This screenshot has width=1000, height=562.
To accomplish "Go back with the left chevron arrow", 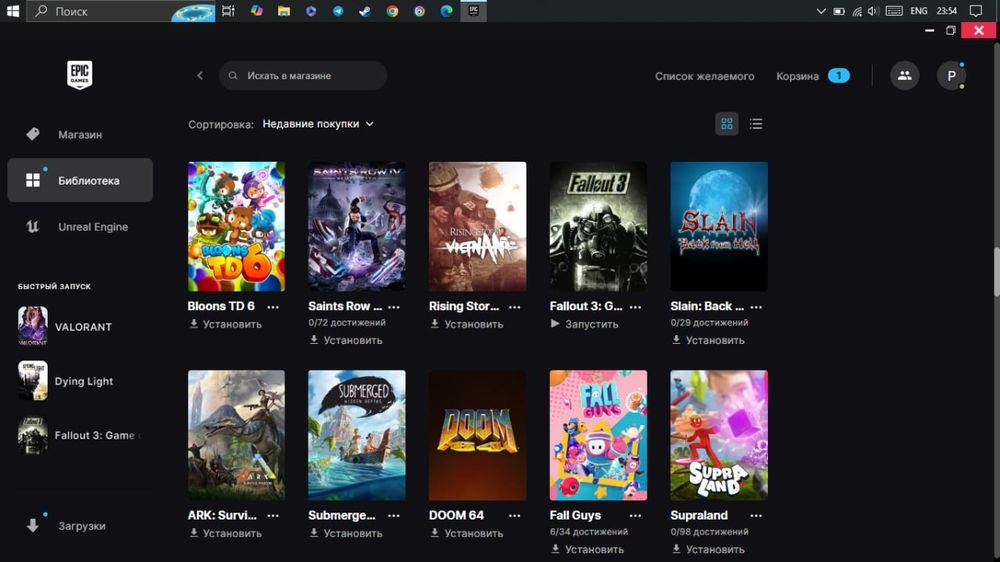I will 200,75.
